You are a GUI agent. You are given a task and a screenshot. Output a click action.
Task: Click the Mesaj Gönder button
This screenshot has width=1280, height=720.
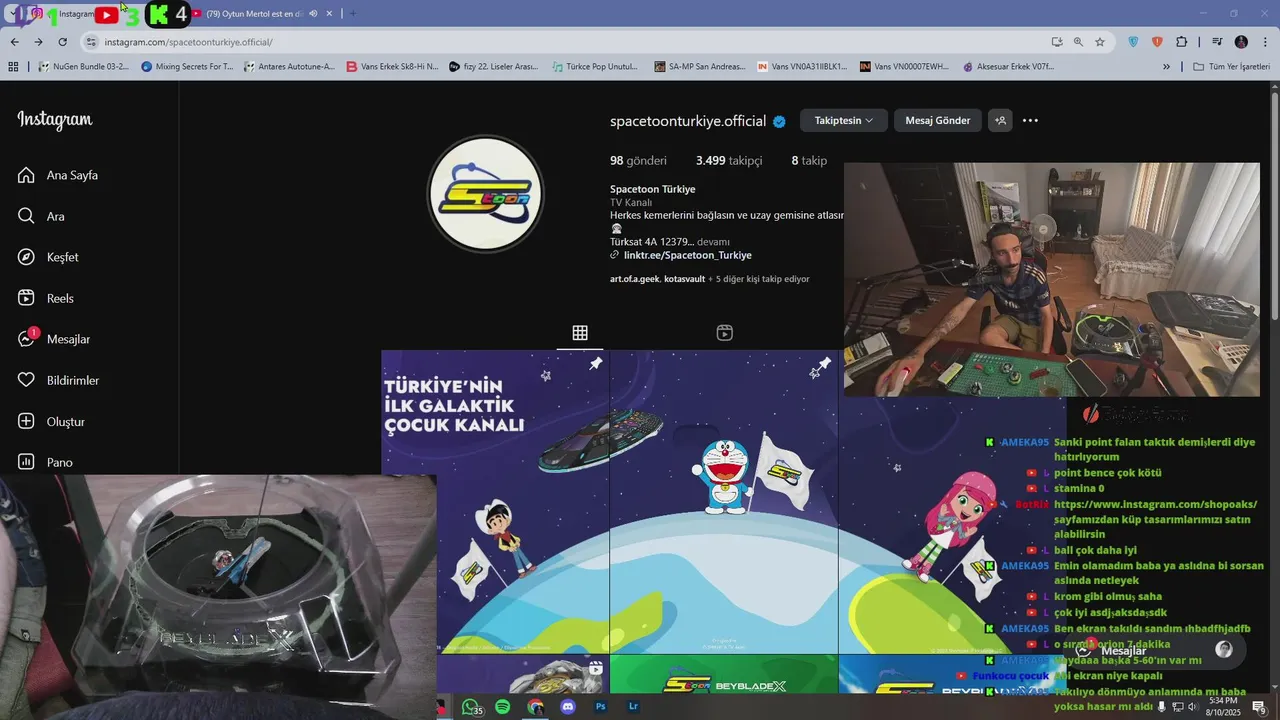click(937, 120)
